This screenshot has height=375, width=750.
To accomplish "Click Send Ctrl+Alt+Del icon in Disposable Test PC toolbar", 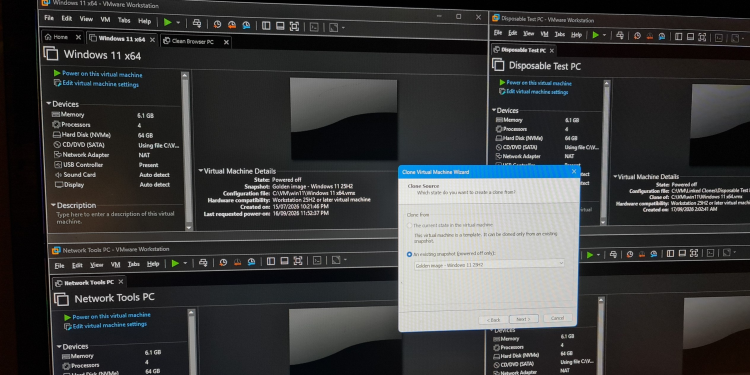I will 620,35.
